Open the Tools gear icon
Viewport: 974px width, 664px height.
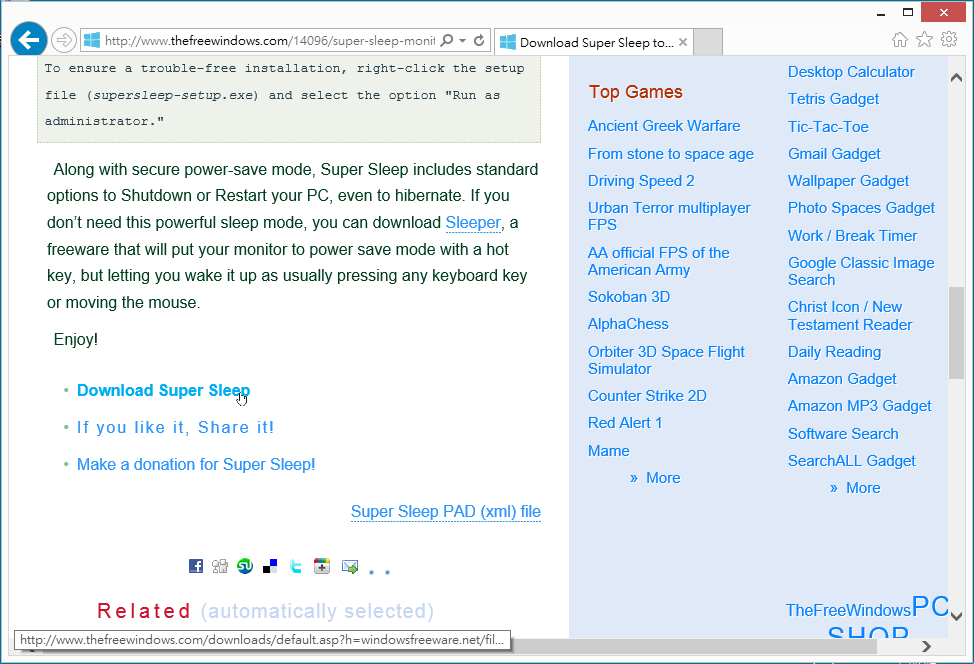coord(949,40)
